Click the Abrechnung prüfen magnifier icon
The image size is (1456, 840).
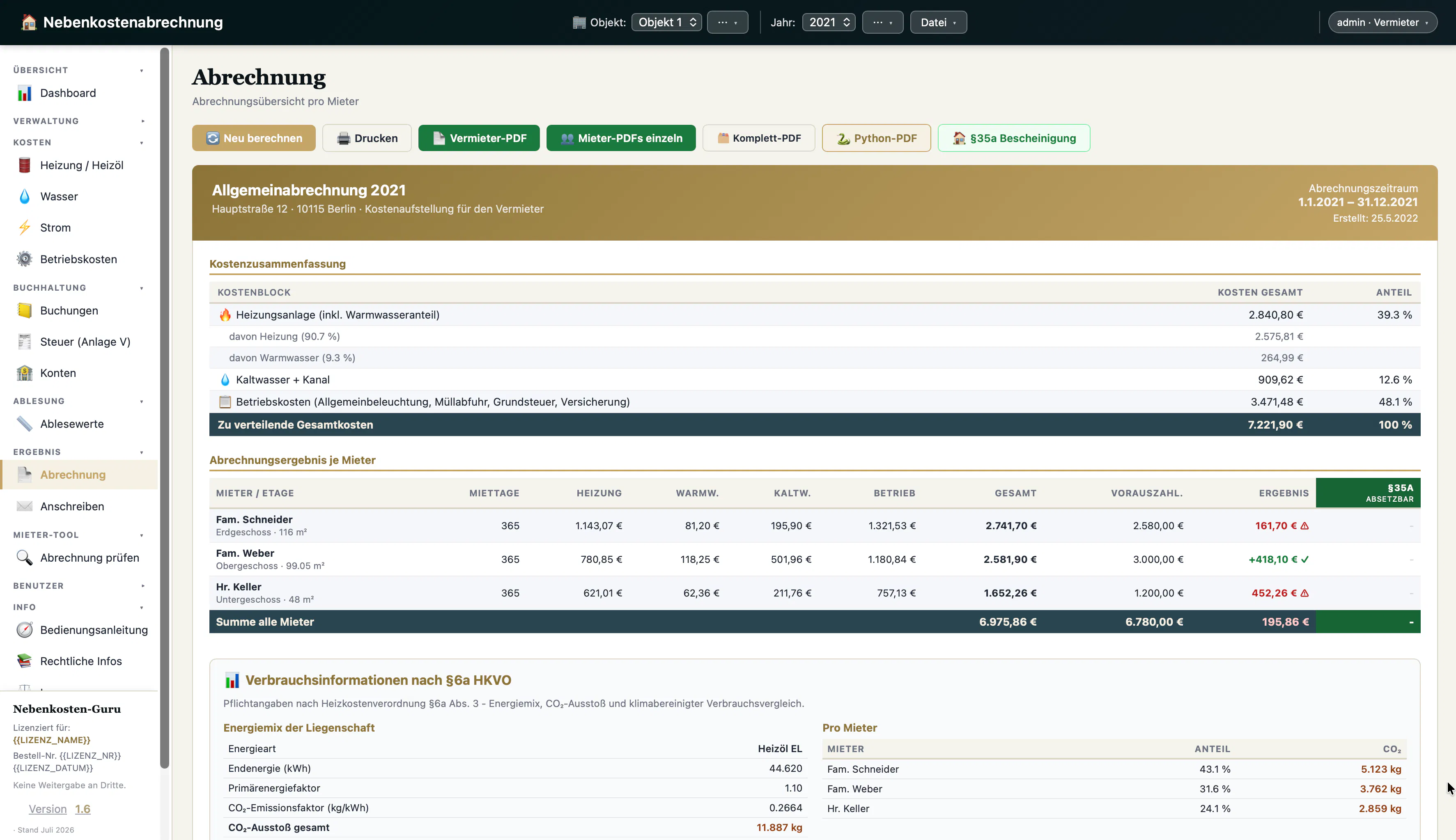[x=24, y=558]
